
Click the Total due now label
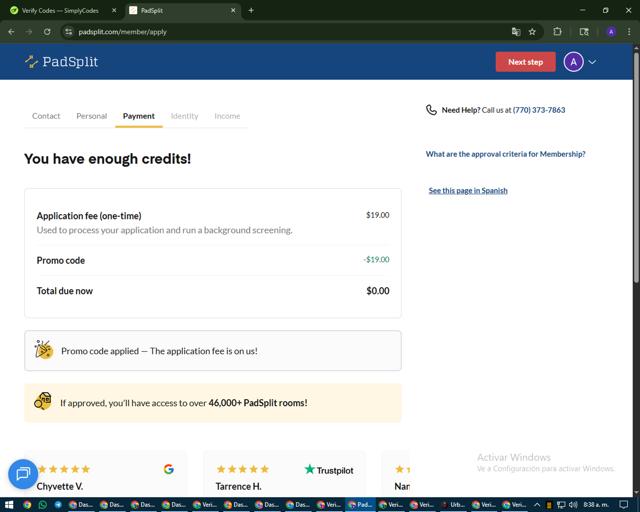click(x=64, y=291)
